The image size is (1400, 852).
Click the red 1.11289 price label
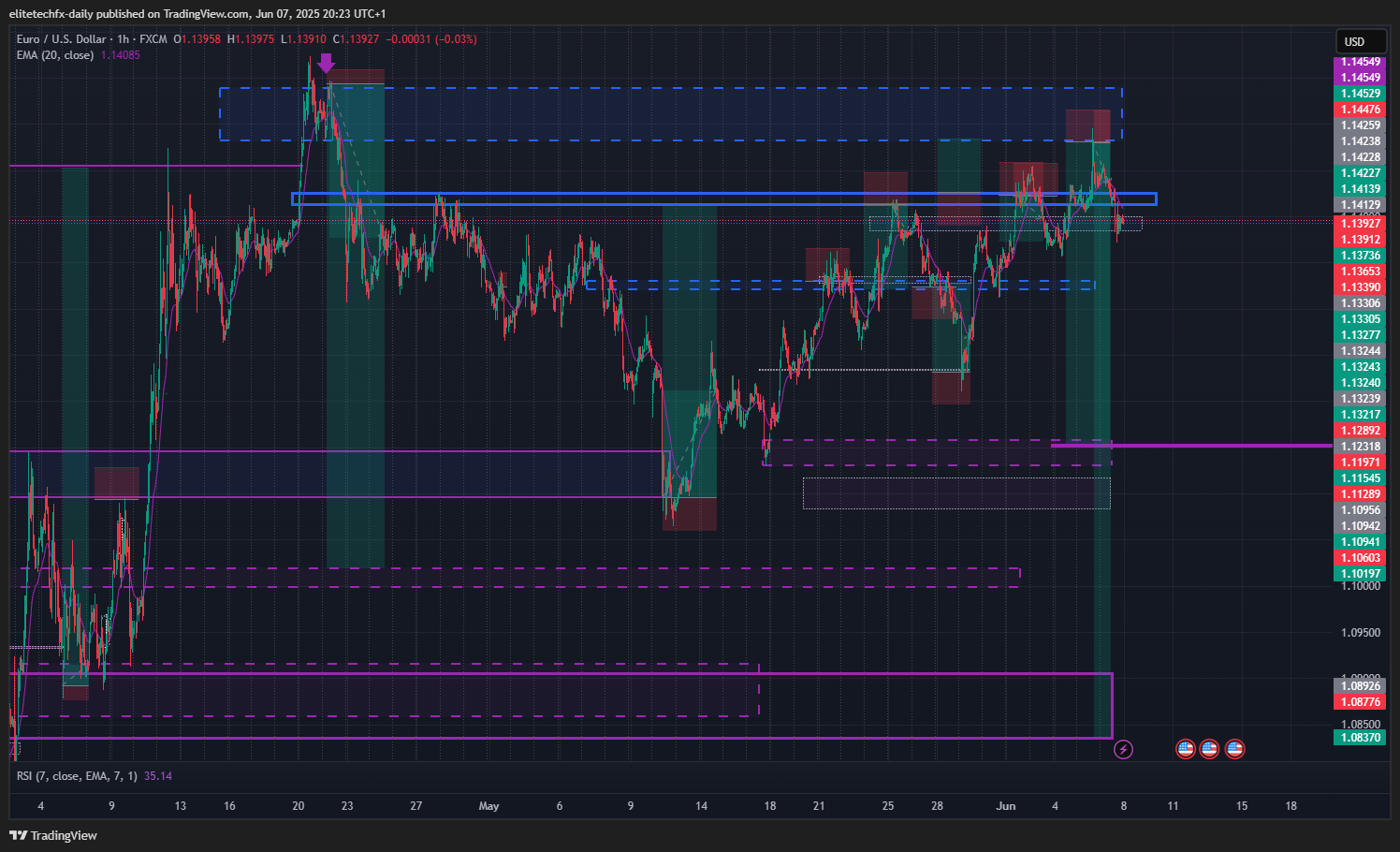(x=1360, y=494)
